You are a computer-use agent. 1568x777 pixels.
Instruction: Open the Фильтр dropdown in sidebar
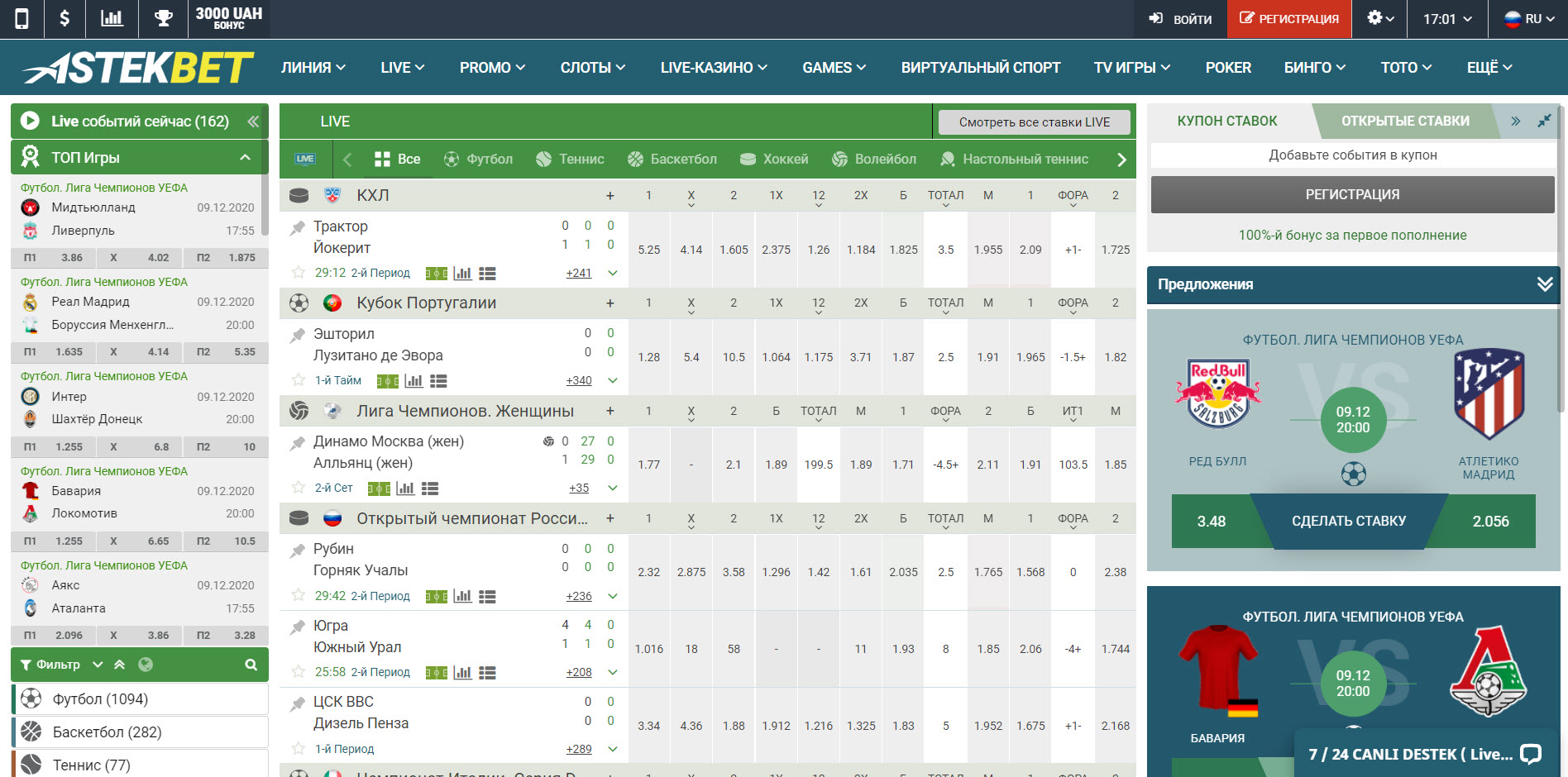(60, 665)
